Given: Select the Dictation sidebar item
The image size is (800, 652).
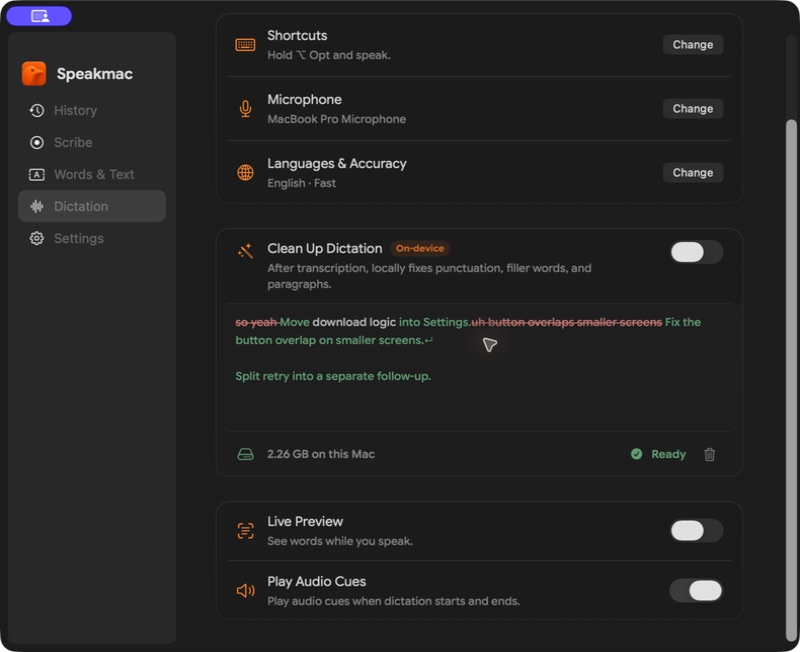Looking at the screenshot, I should click(92, 206).
